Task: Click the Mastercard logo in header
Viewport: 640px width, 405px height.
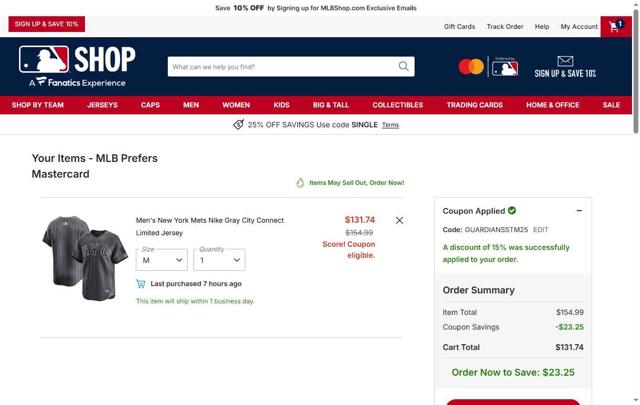Action: 471,67
